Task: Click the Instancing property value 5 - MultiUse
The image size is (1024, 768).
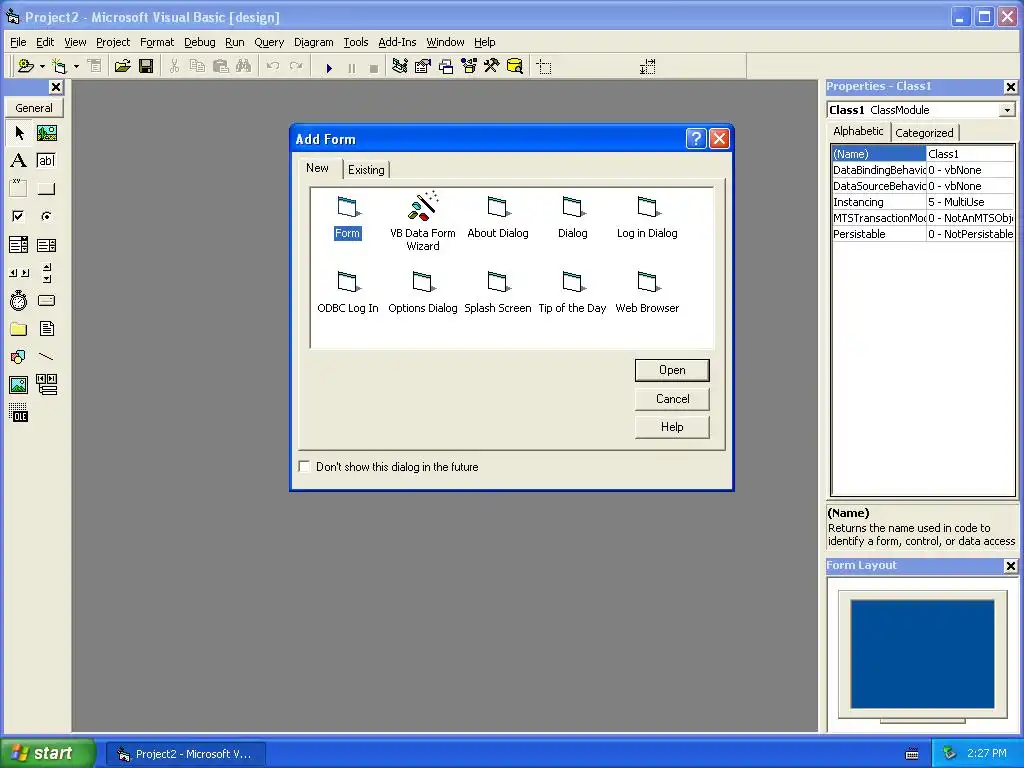Action: click(970, 202)
